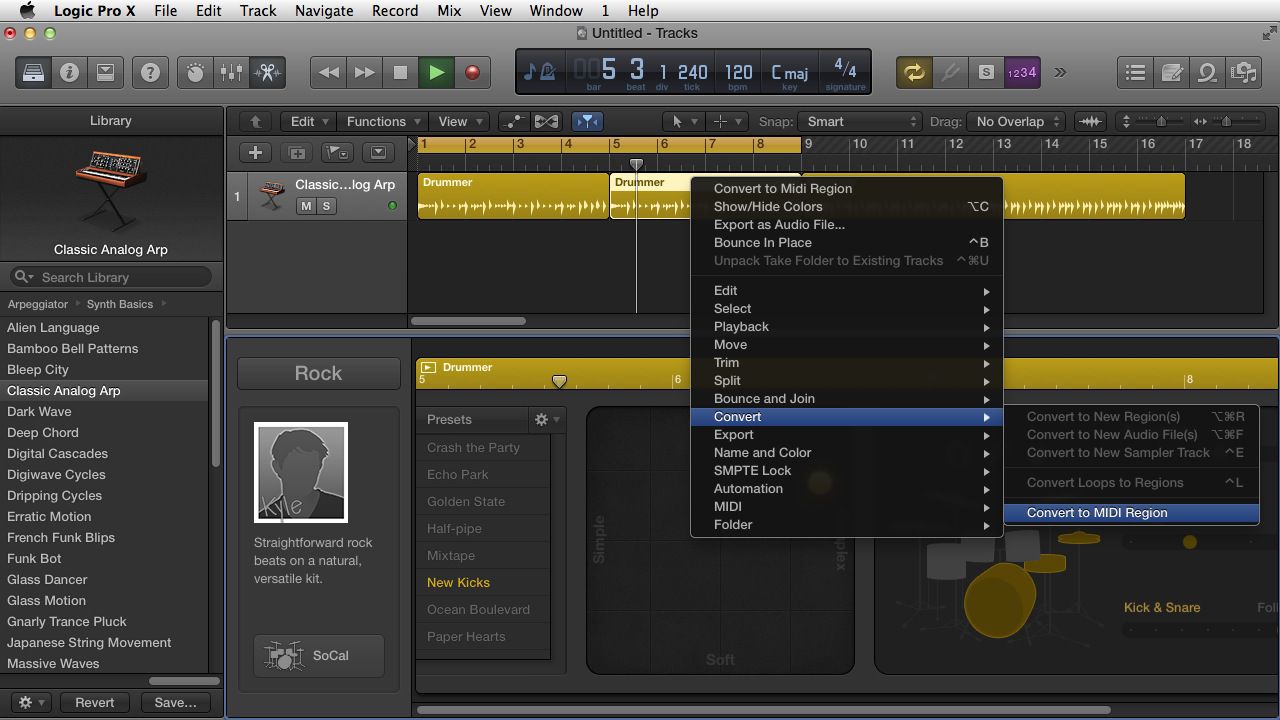The width and height of the screenshot is (1280, 720).
Task: Click the Rock genre button
Action: tap(318, 373)
